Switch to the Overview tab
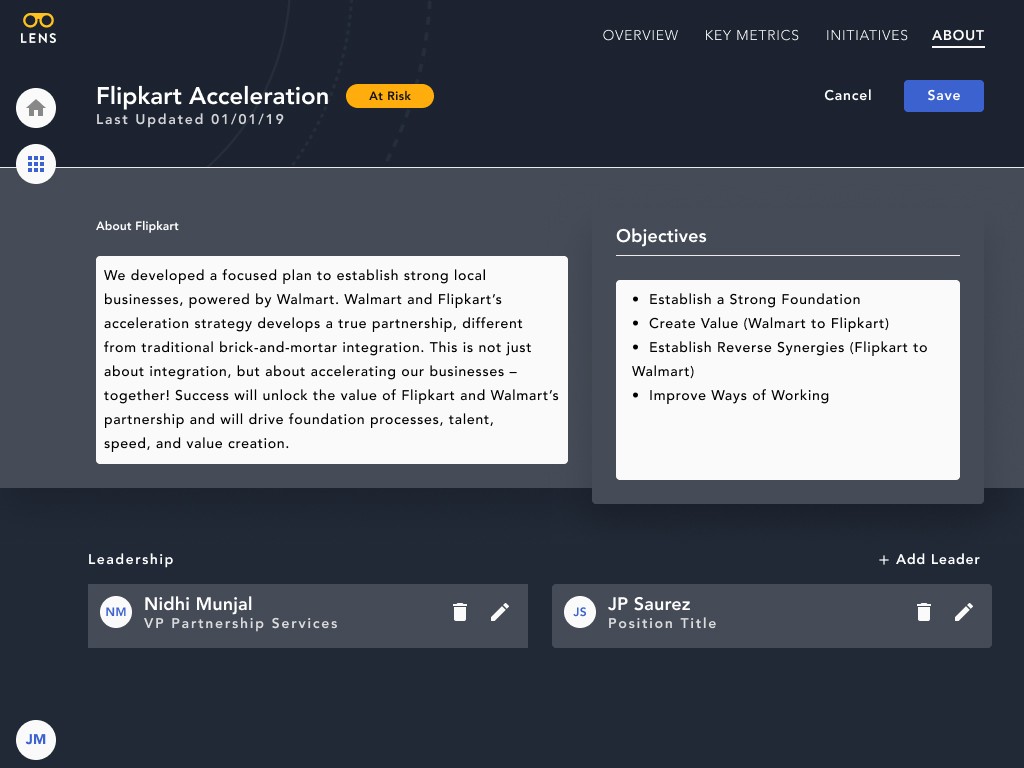This screenshot has height=768, width=1024. point(640,35)
